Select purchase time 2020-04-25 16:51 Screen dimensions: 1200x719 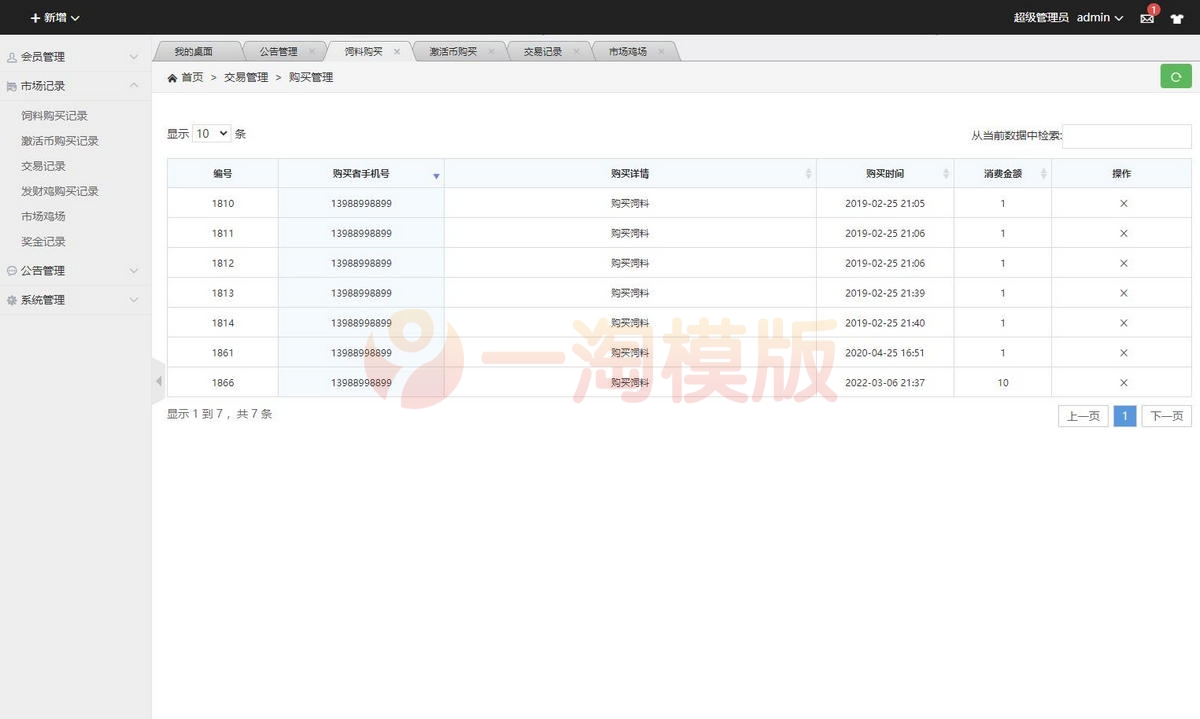tap(885, 353)
